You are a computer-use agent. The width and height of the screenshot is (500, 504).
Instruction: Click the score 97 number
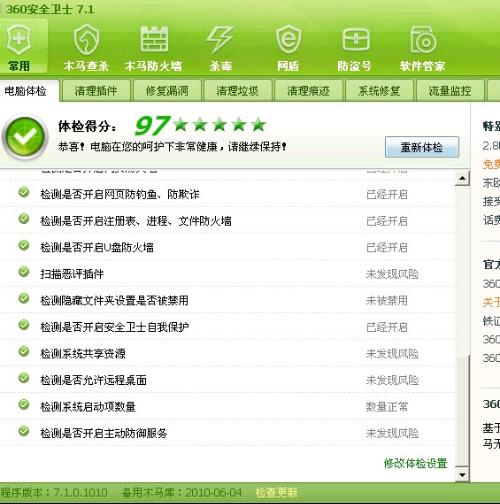click(152, 126)
